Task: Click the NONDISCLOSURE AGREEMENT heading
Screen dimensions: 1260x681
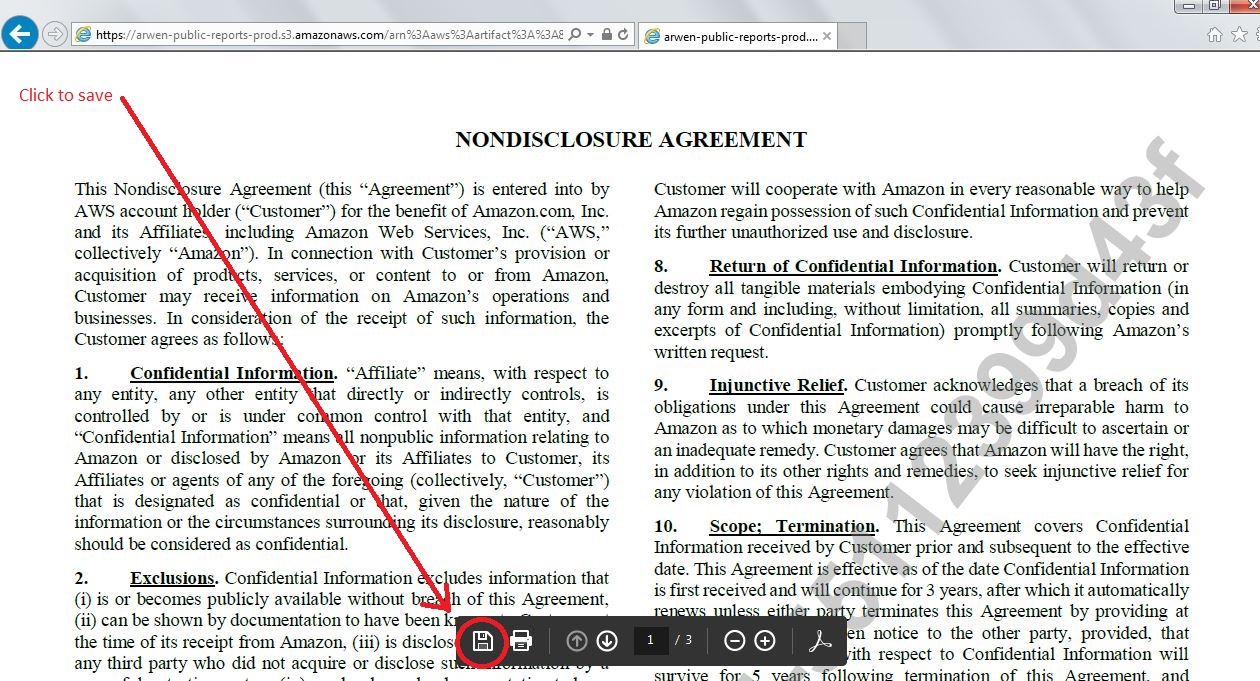Action: (x=631, y=140)
